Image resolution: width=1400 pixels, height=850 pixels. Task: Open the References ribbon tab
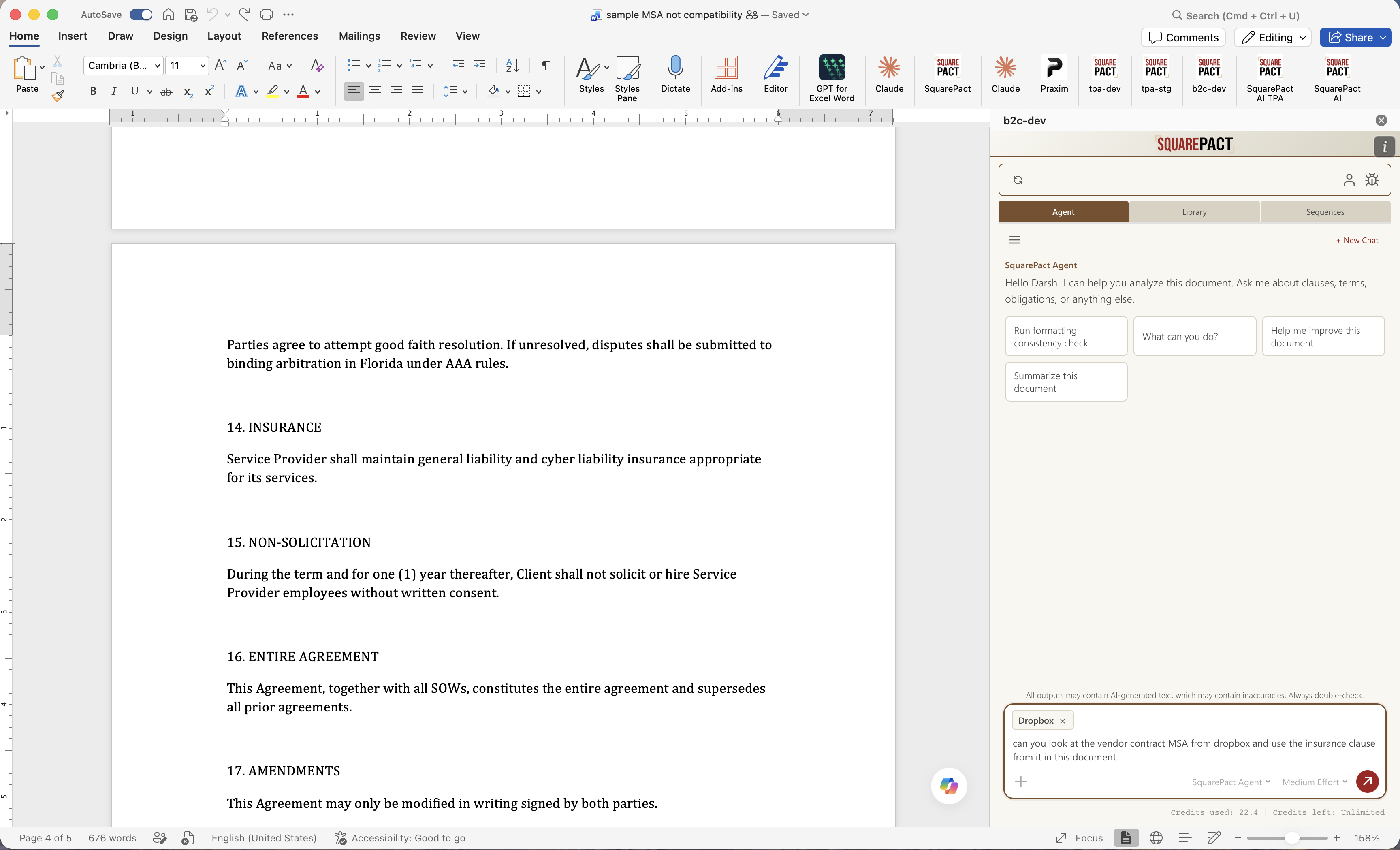click(x=290, y=36)
